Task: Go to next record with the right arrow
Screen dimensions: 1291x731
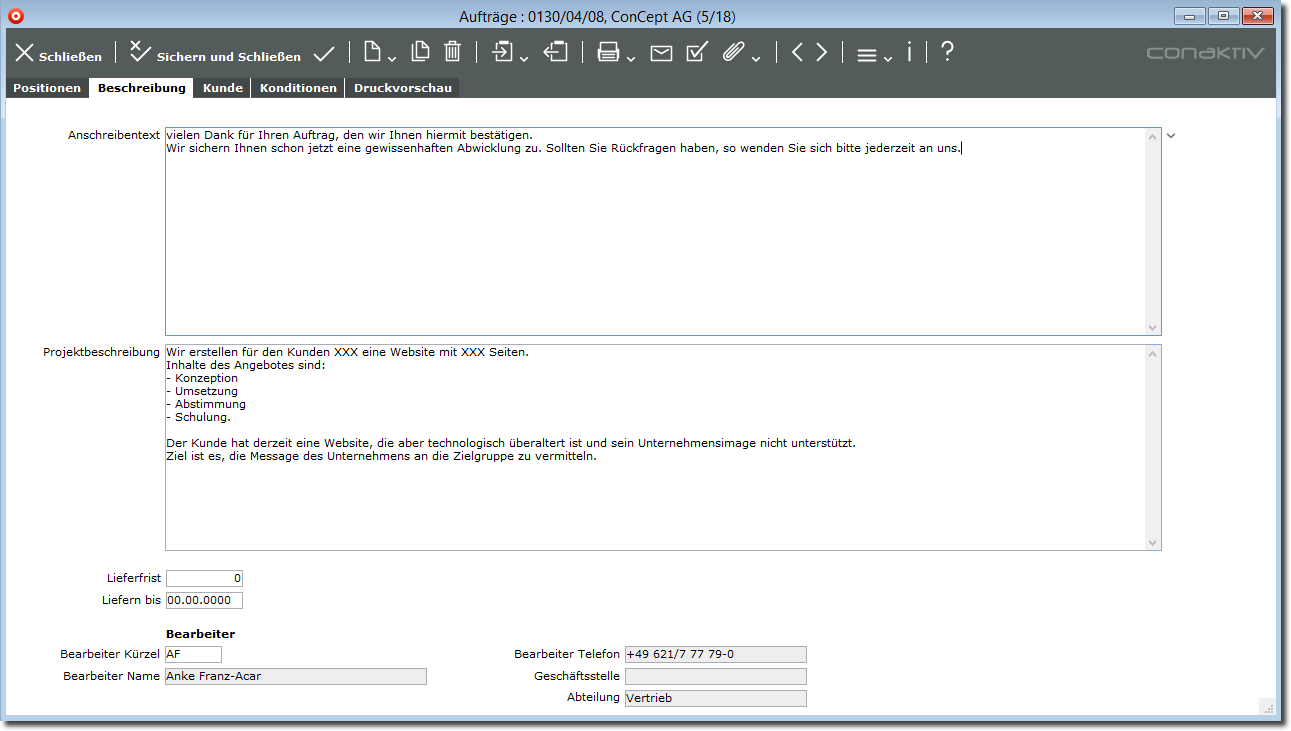Action: point(822,53)
